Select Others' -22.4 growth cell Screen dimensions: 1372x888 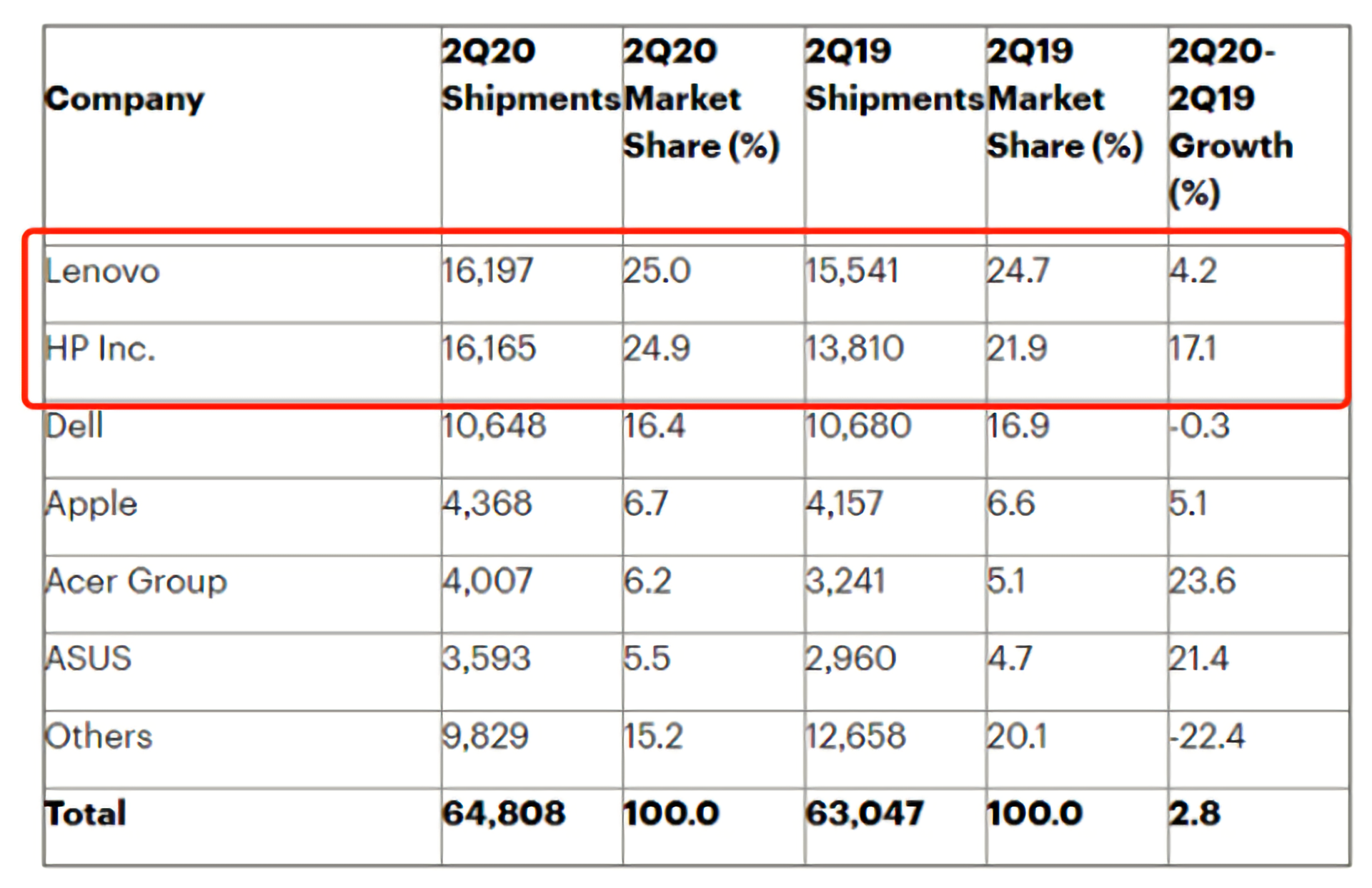1207,736
